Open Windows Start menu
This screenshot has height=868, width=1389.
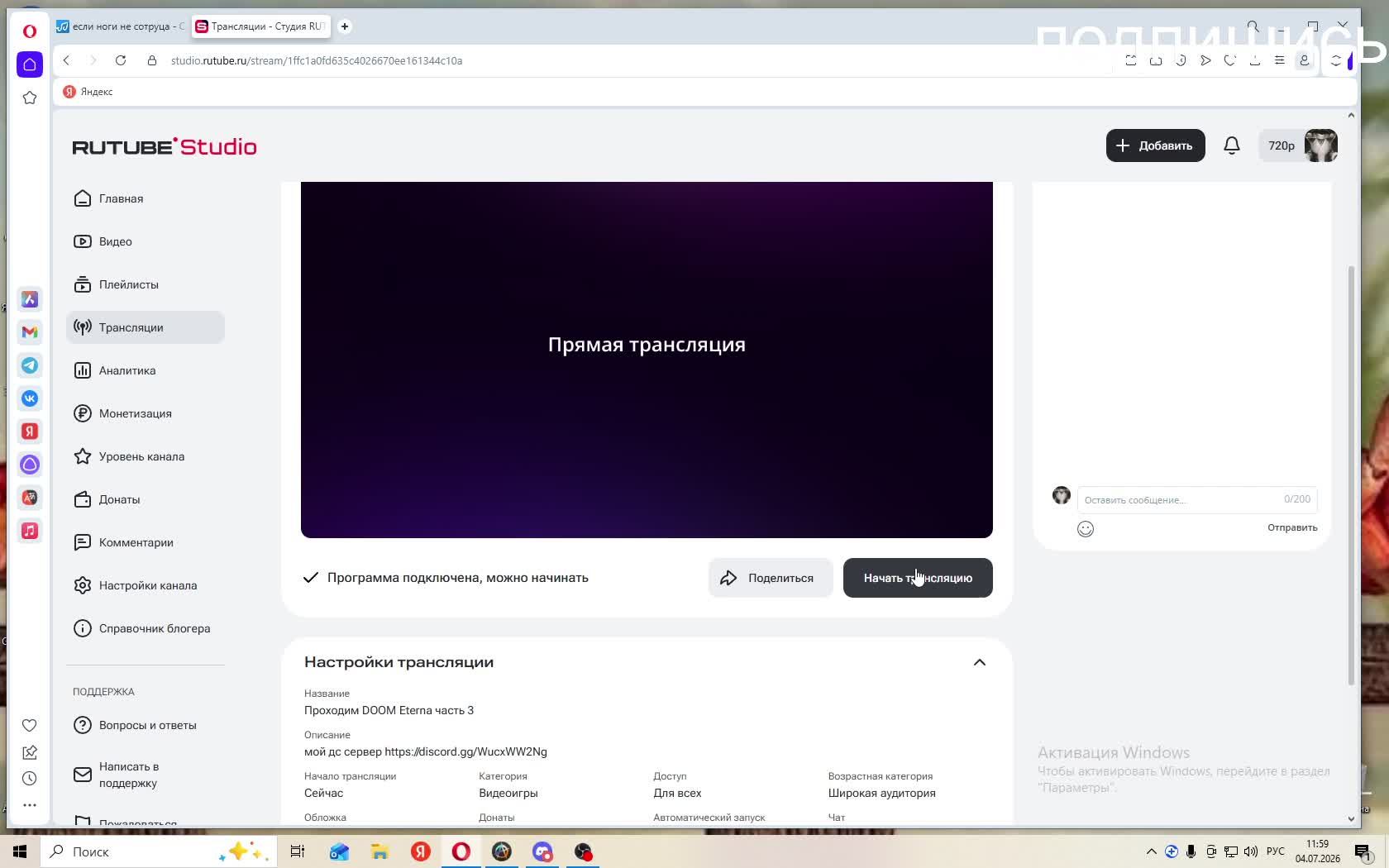click(20, 851)
